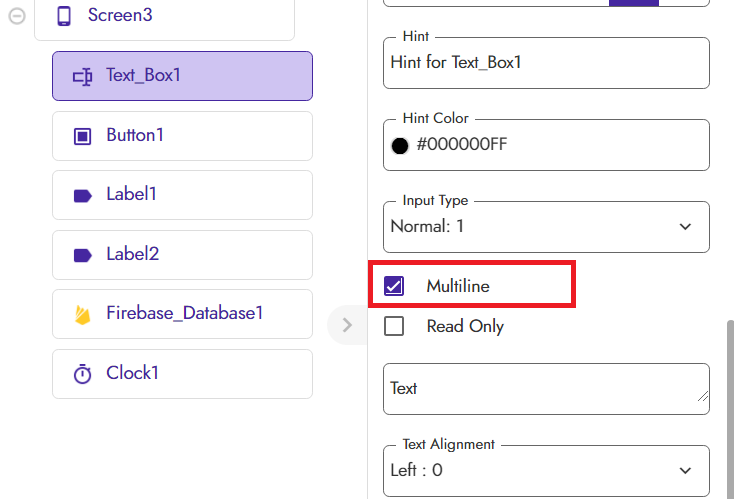Screen dimensions: 734x499
Task: Click the Clock1 stopwatch icon
Action: pos(82,374)
